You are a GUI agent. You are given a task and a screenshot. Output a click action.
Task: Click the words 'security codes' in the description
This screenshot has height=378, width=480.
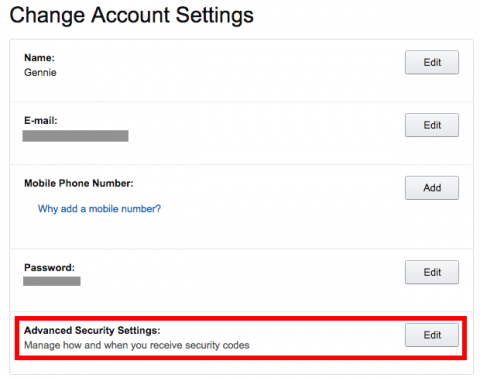point(217,345)
